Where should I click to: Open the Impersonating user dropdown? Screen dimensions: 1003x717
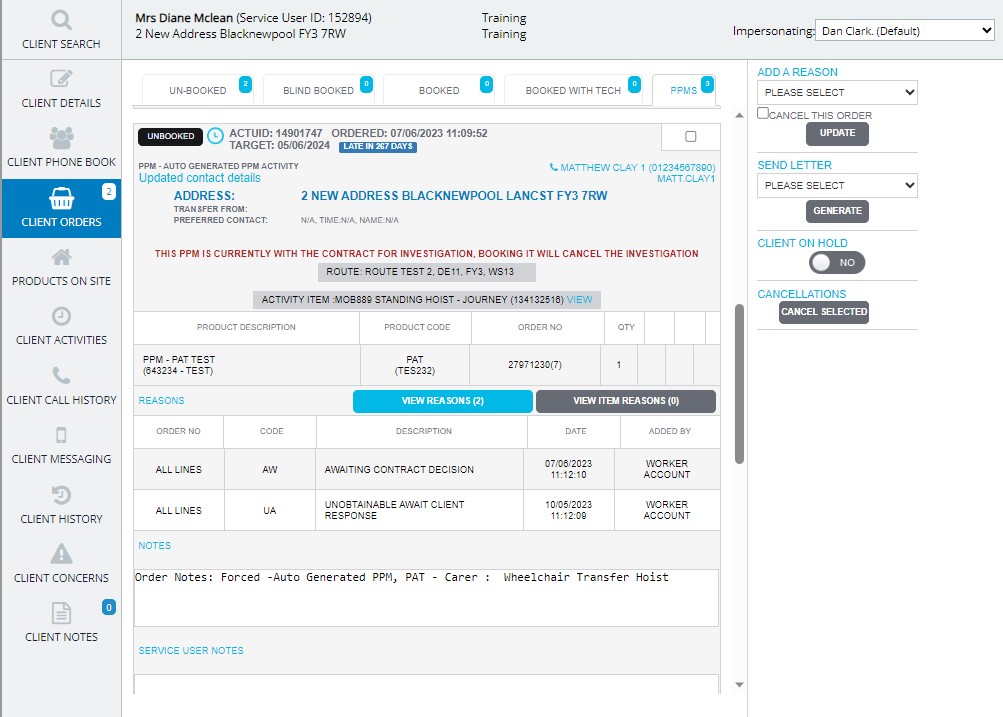pyautogui.click(x=904, y=30)
